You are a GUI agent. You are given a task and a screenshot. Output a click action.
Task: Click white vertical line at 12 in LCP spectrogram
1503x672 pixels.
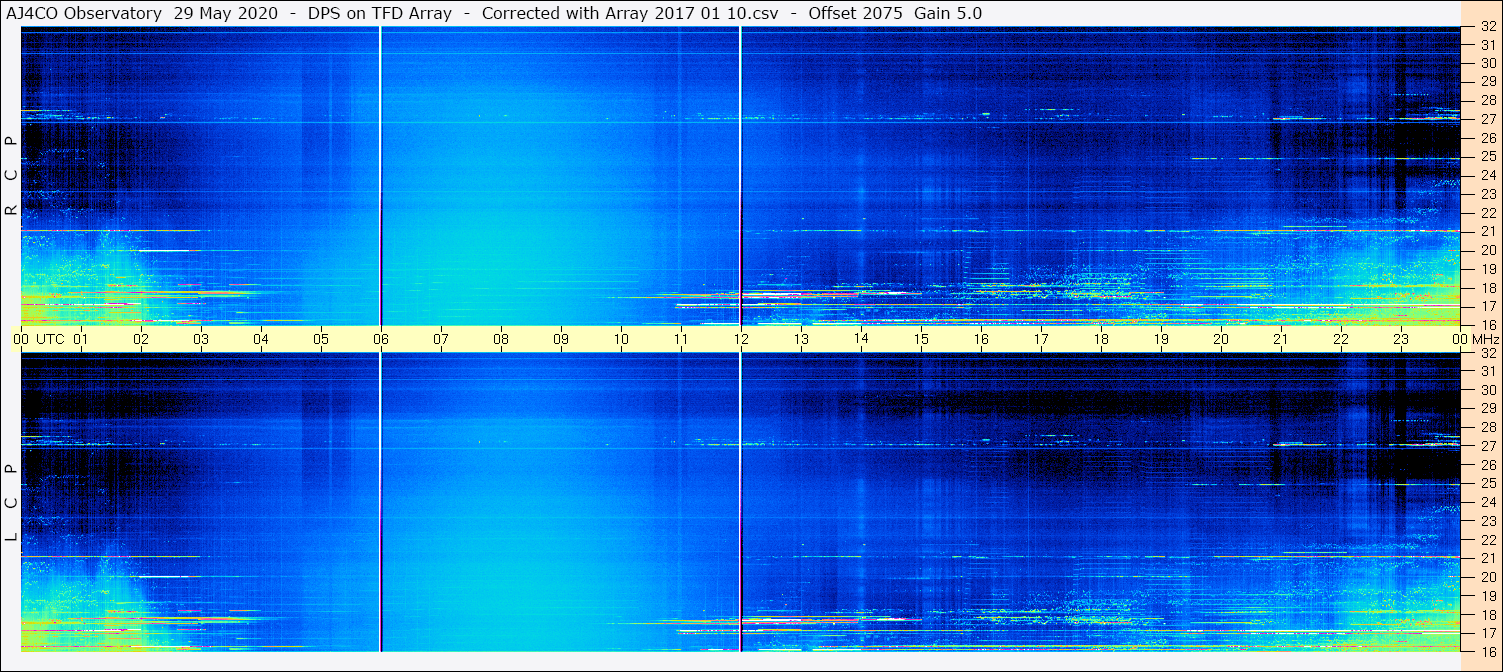[x=740, y=502]
